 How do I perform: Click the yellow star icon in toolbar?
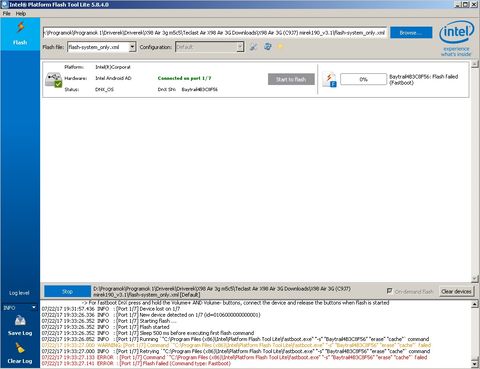(280, 46)
